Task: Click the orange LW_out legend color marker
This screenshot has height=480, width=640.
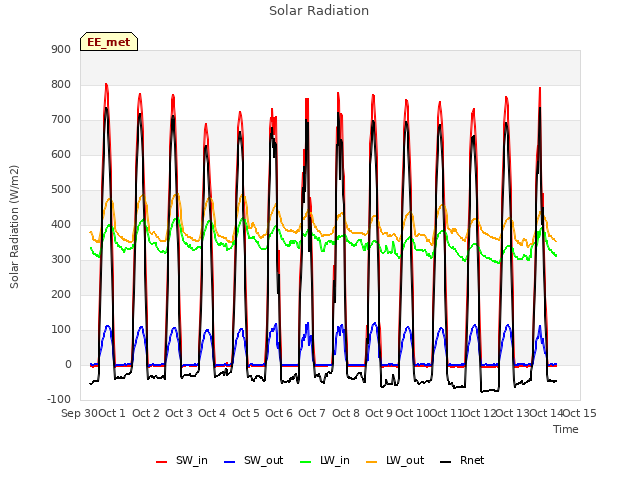Action: tap(372, 462)
